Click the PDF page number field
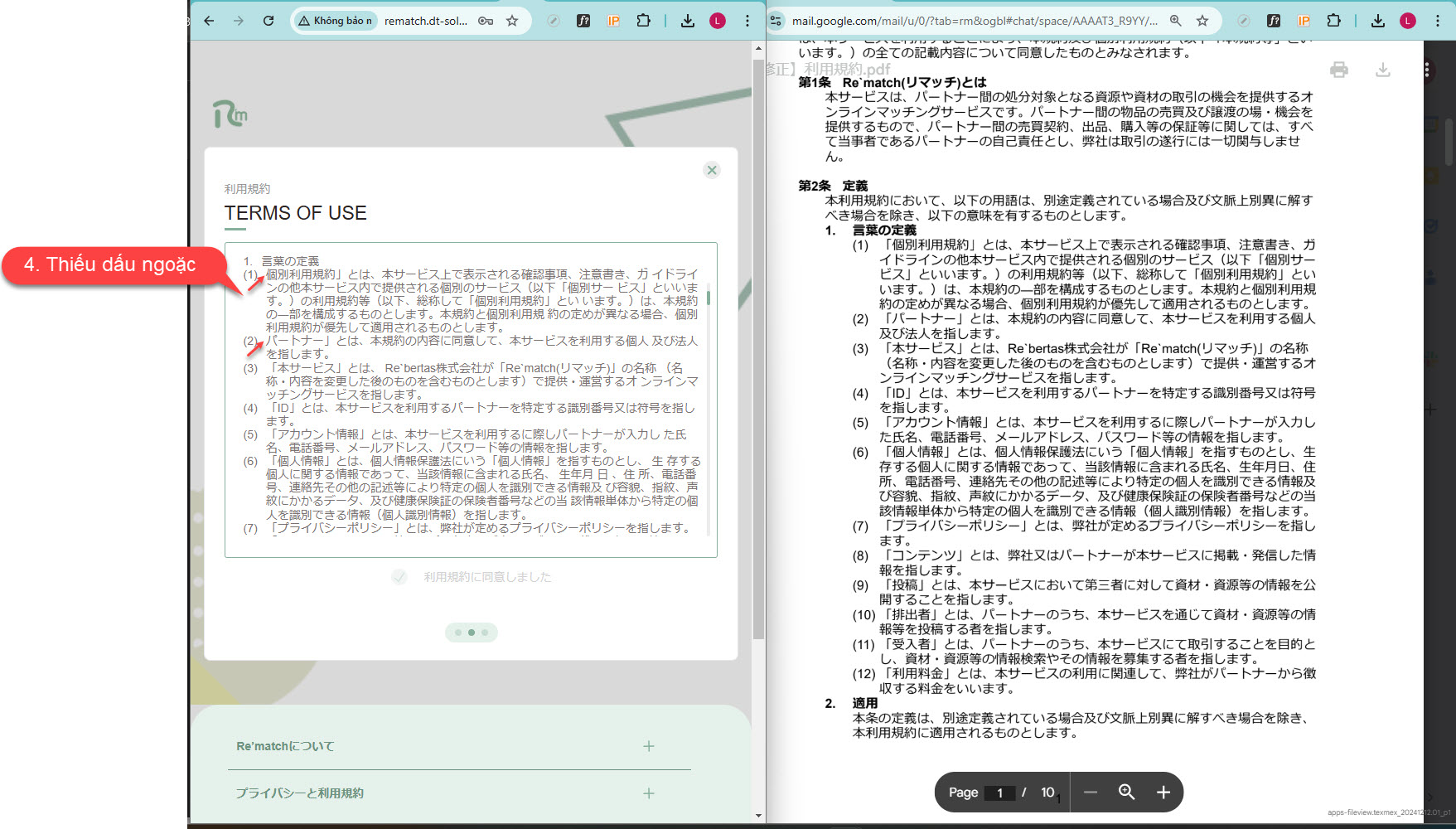This screenshot has height=829, width=1456. tap(1000, 793)
